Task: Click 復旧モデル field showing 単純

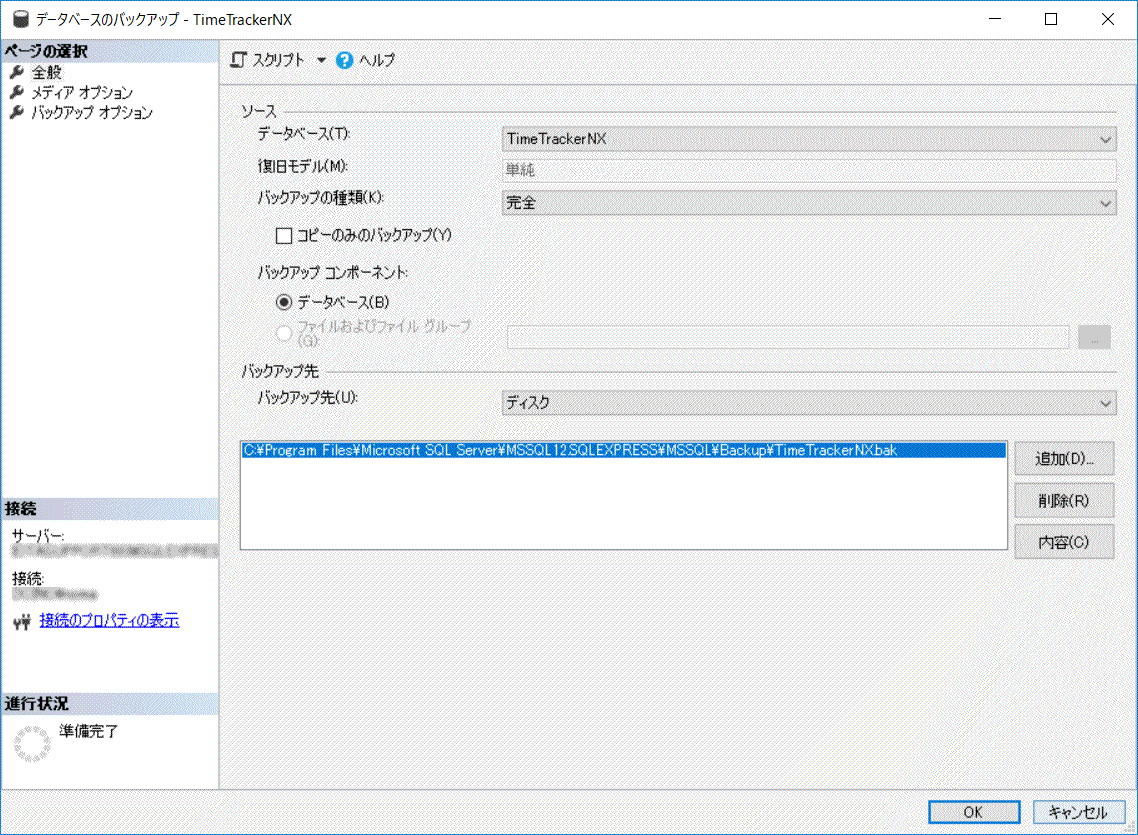Action: (809, 170)
